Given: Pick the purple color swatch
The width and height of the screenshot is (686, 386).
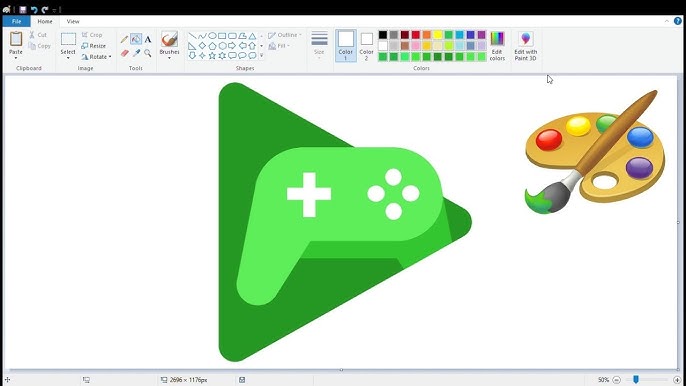Looking at the screenshot, I should pyautogui.click(x=481, y=35).
